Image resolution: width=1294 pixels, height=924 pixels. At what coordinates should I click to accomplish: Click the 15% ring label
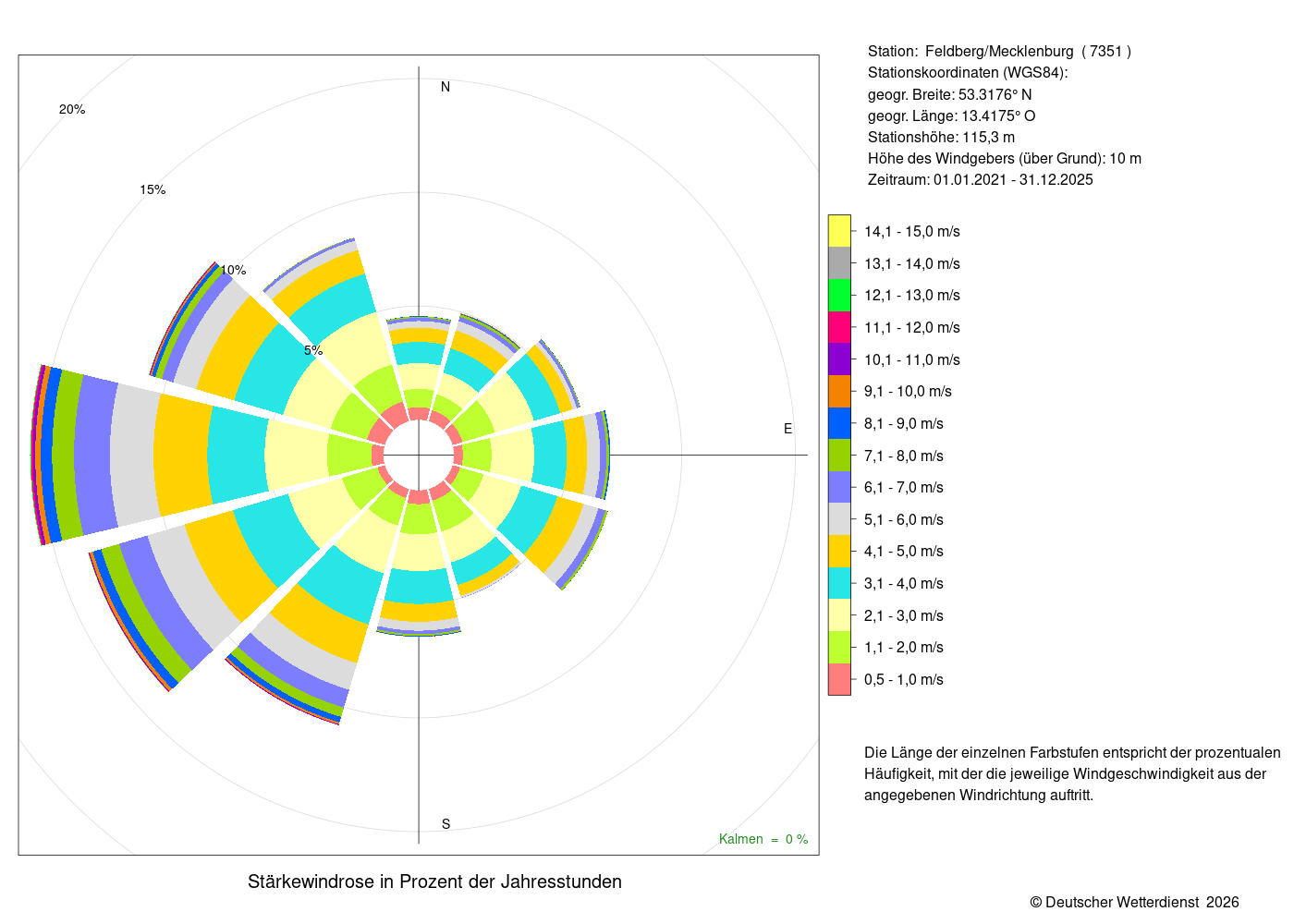153,189
